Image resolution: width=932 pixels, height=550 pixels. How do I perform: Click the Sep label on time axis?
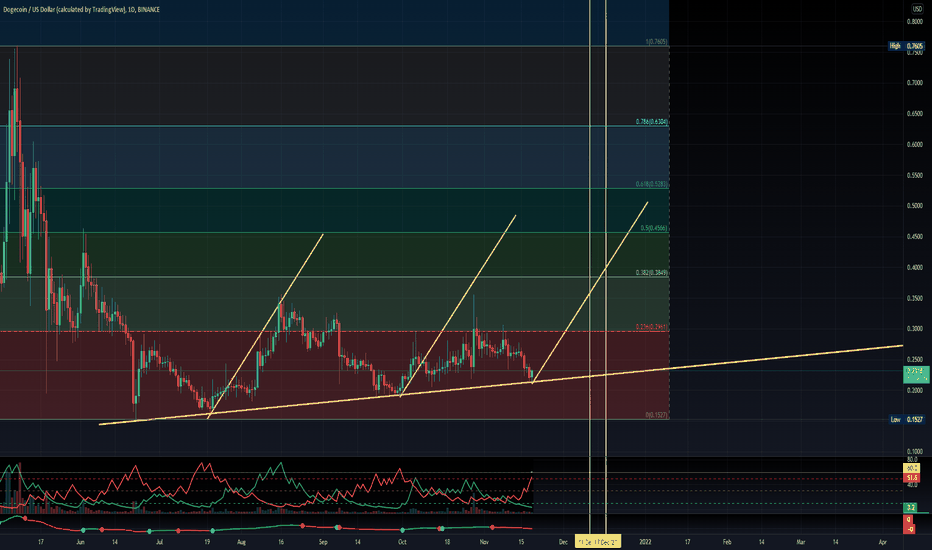pos(323,542)
